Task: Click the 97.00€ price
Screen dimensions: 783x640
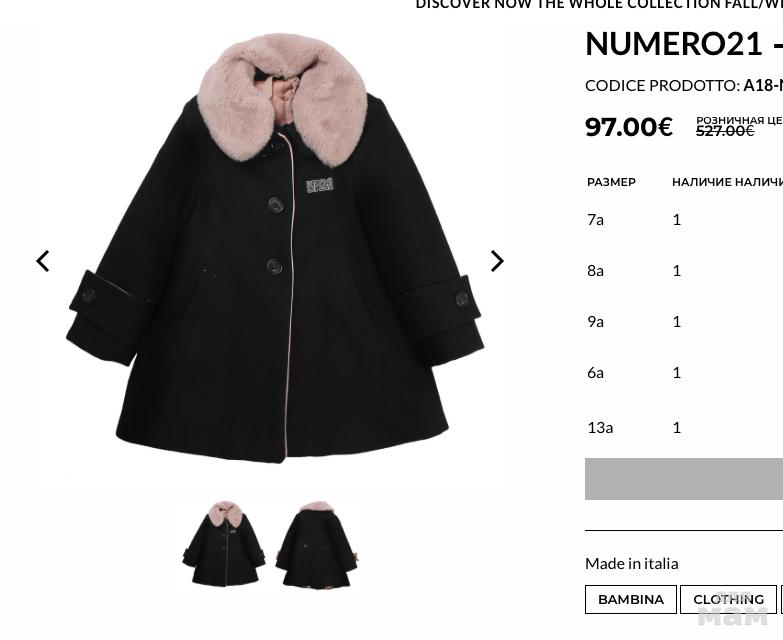Action: 629,127
